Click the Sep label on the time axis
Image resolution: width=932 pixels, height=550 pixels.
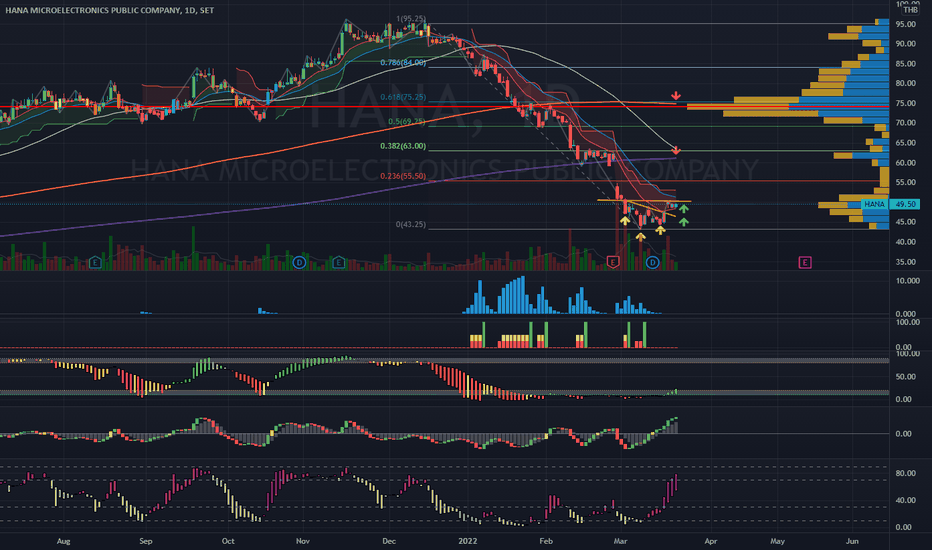pos(146,541)
